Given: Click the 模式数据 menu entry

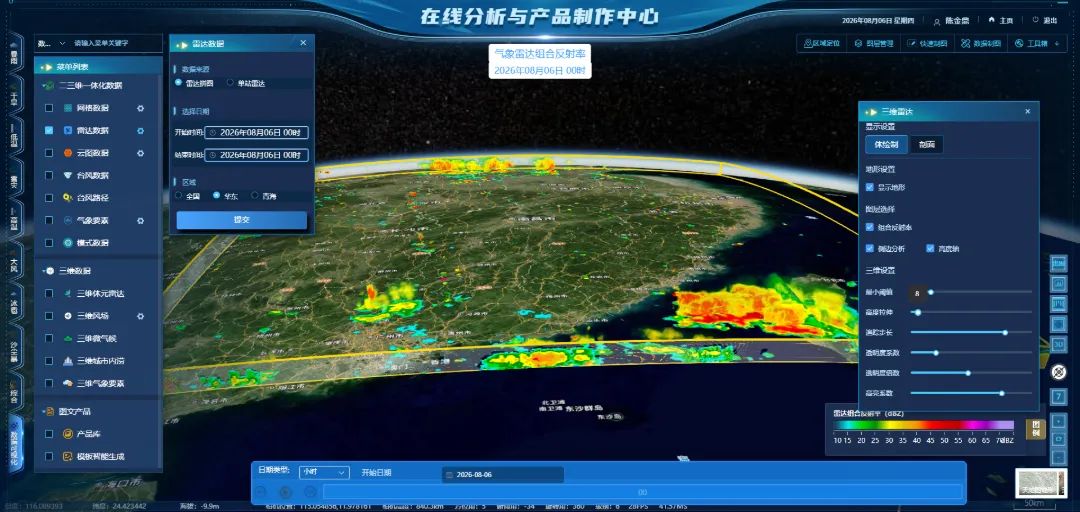Looking at the screenshot, I should coord(92,243).
